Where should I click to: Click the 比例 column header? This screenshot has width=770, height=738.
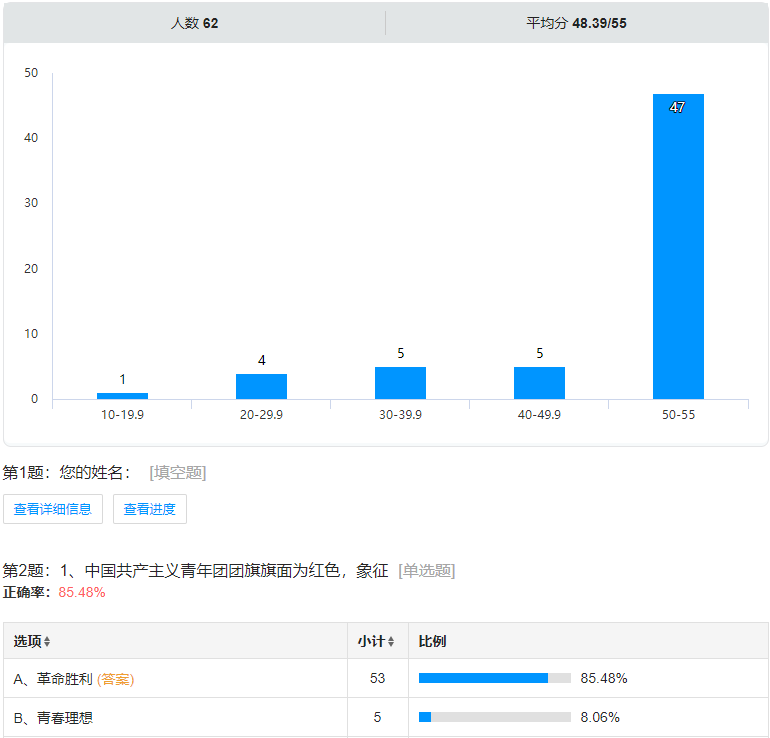433,641
